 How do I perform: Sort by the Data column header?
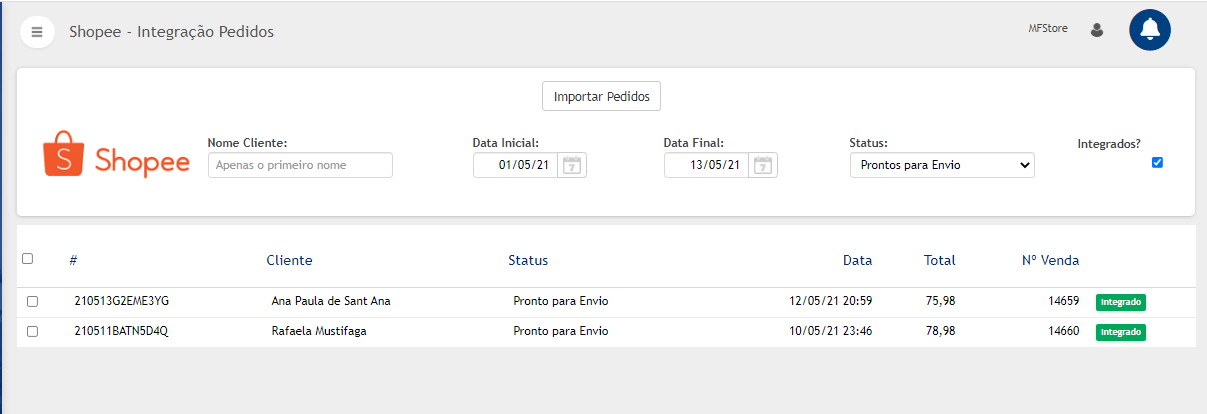pos(857,260)
